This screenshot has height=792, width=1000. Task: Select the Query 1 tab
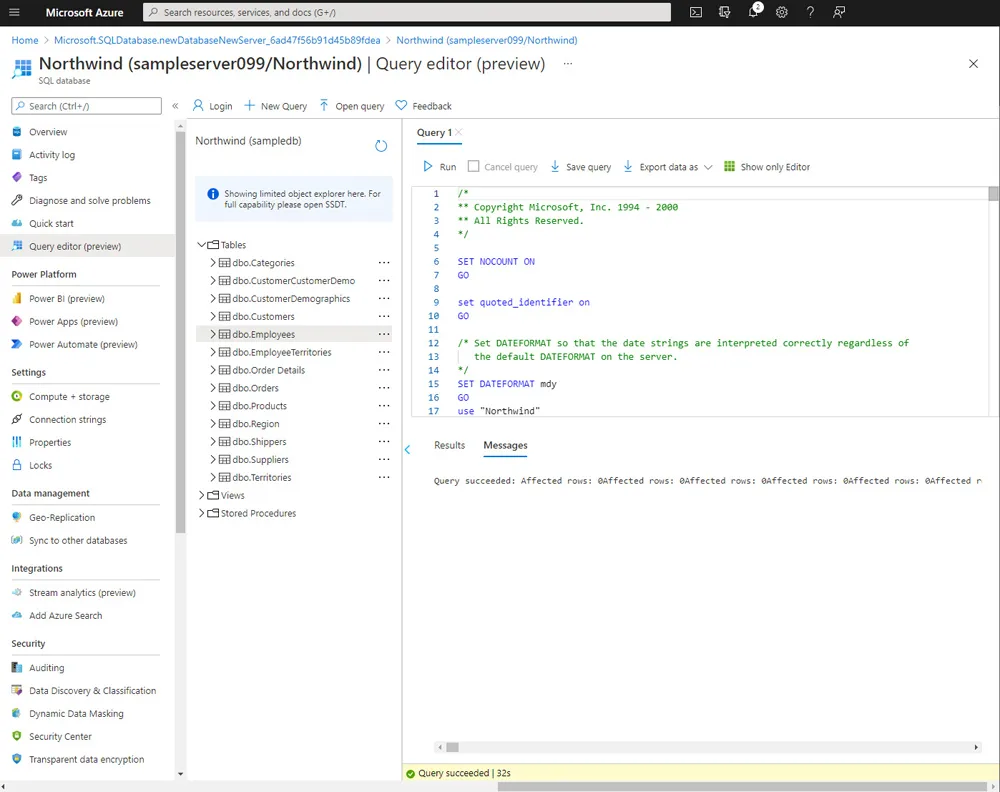(434, 132)
